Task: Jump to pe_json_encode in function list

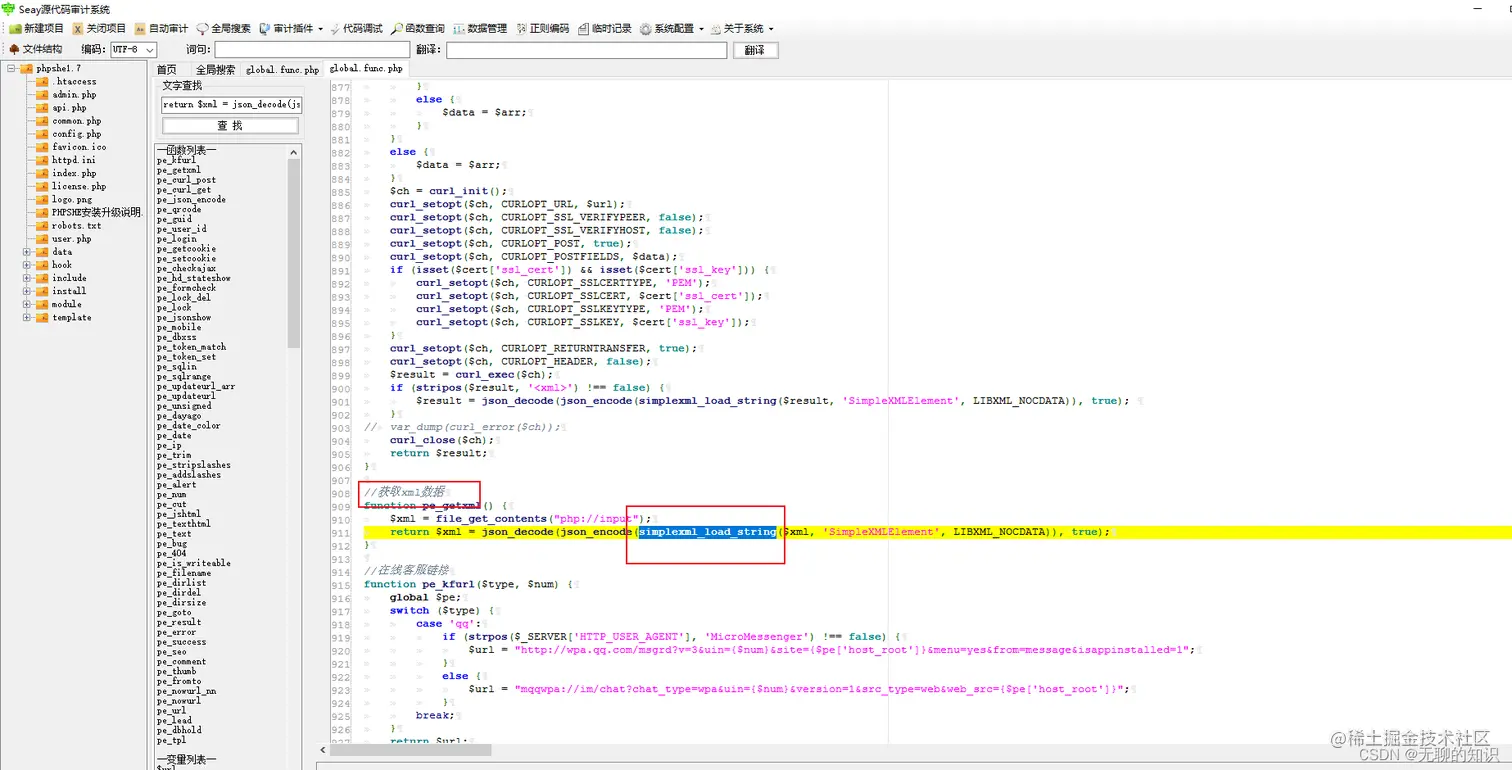Action: pyautogui.click(x=191, y=199)
